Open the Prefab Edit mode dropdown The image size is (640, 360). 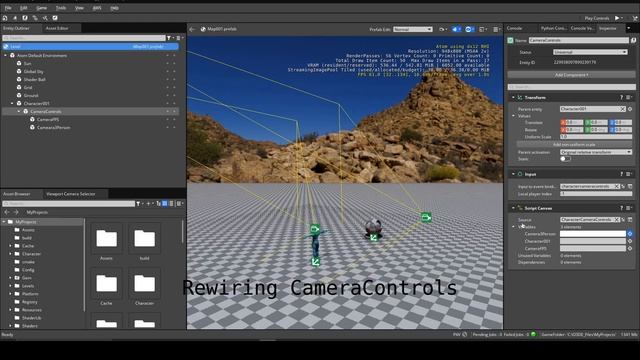(413, 29)
